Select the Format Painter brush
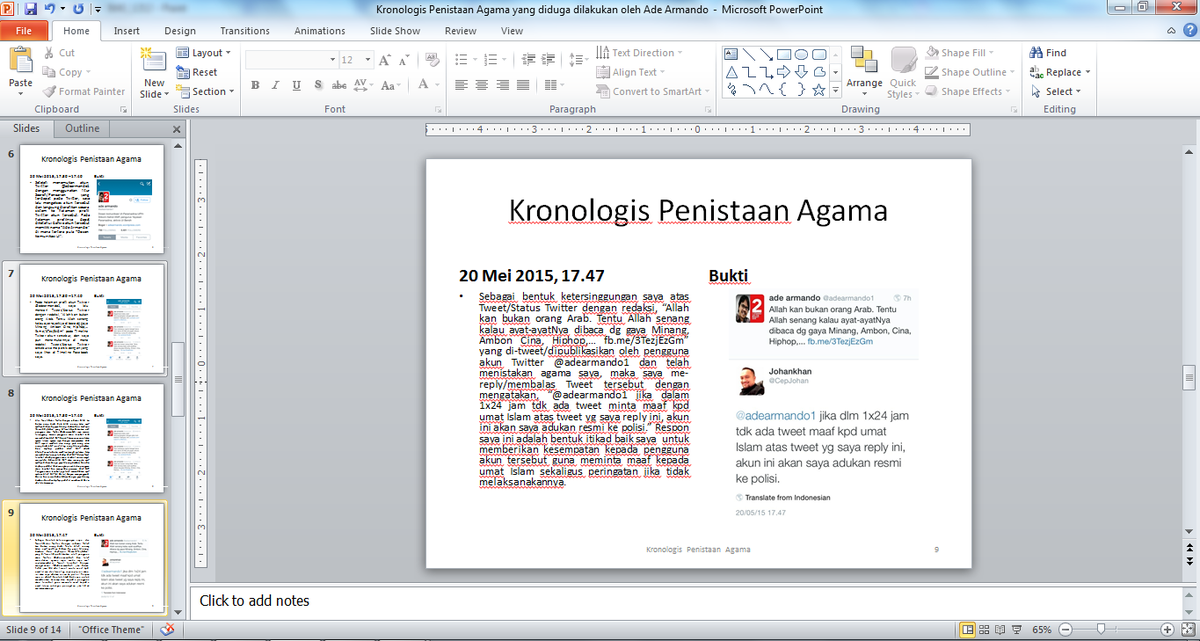Image resolution: width=1200 pixels, height=641 pixels. tap(47, 91)
